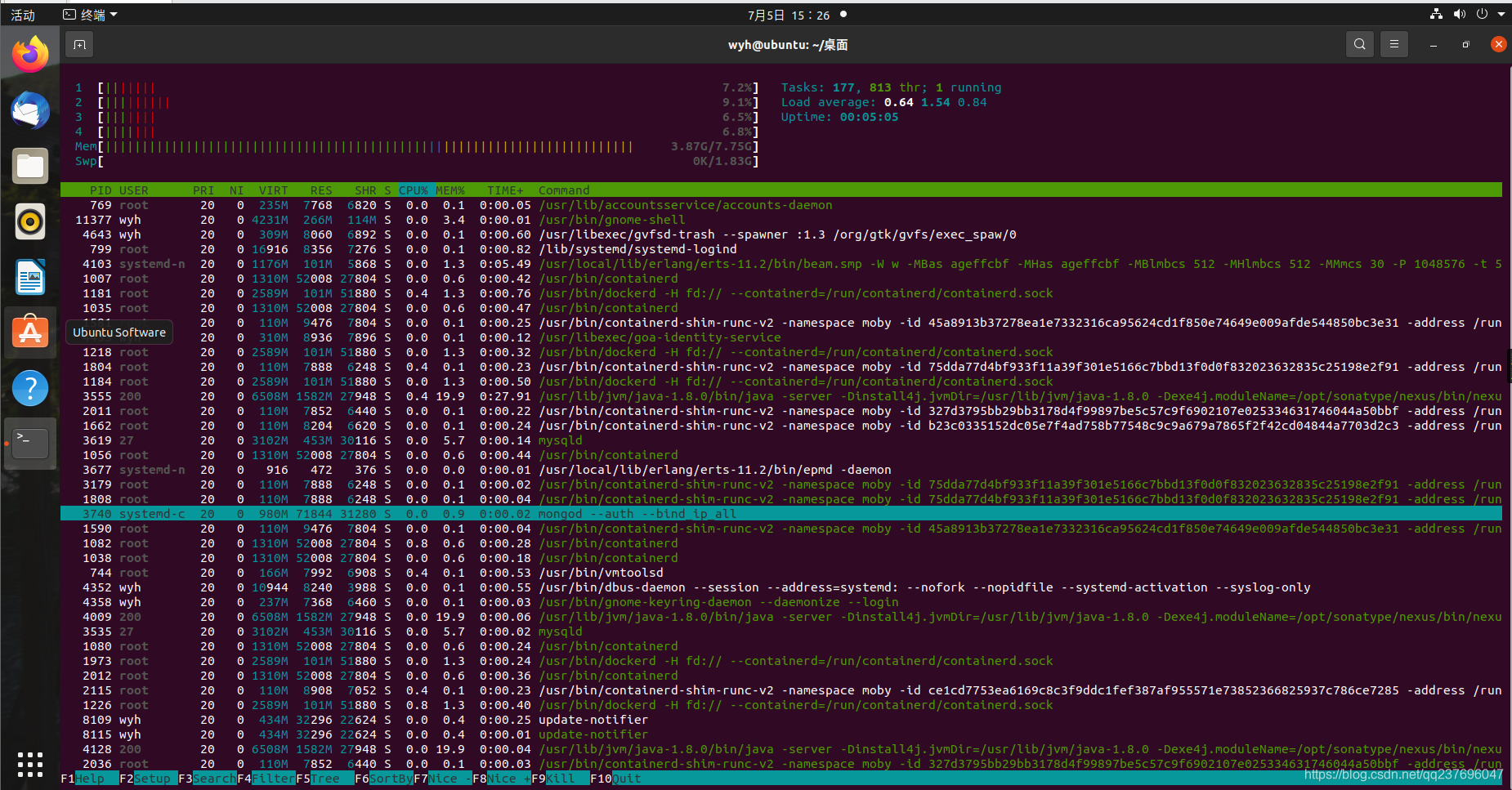1512x790 pixels.
Task: Show applications grid at dock bottom
Action: tap(30, 764)
